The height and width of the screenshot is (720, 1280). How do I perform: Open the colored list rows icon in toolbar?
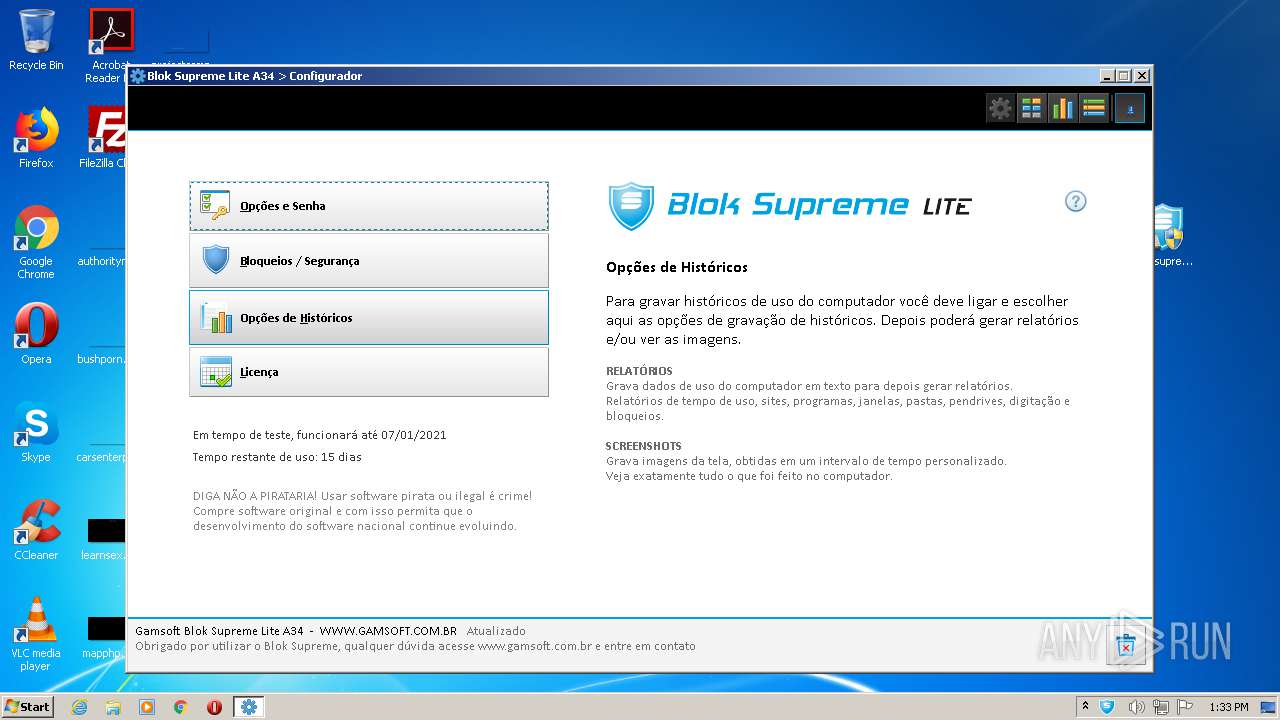click(1093, 108)
